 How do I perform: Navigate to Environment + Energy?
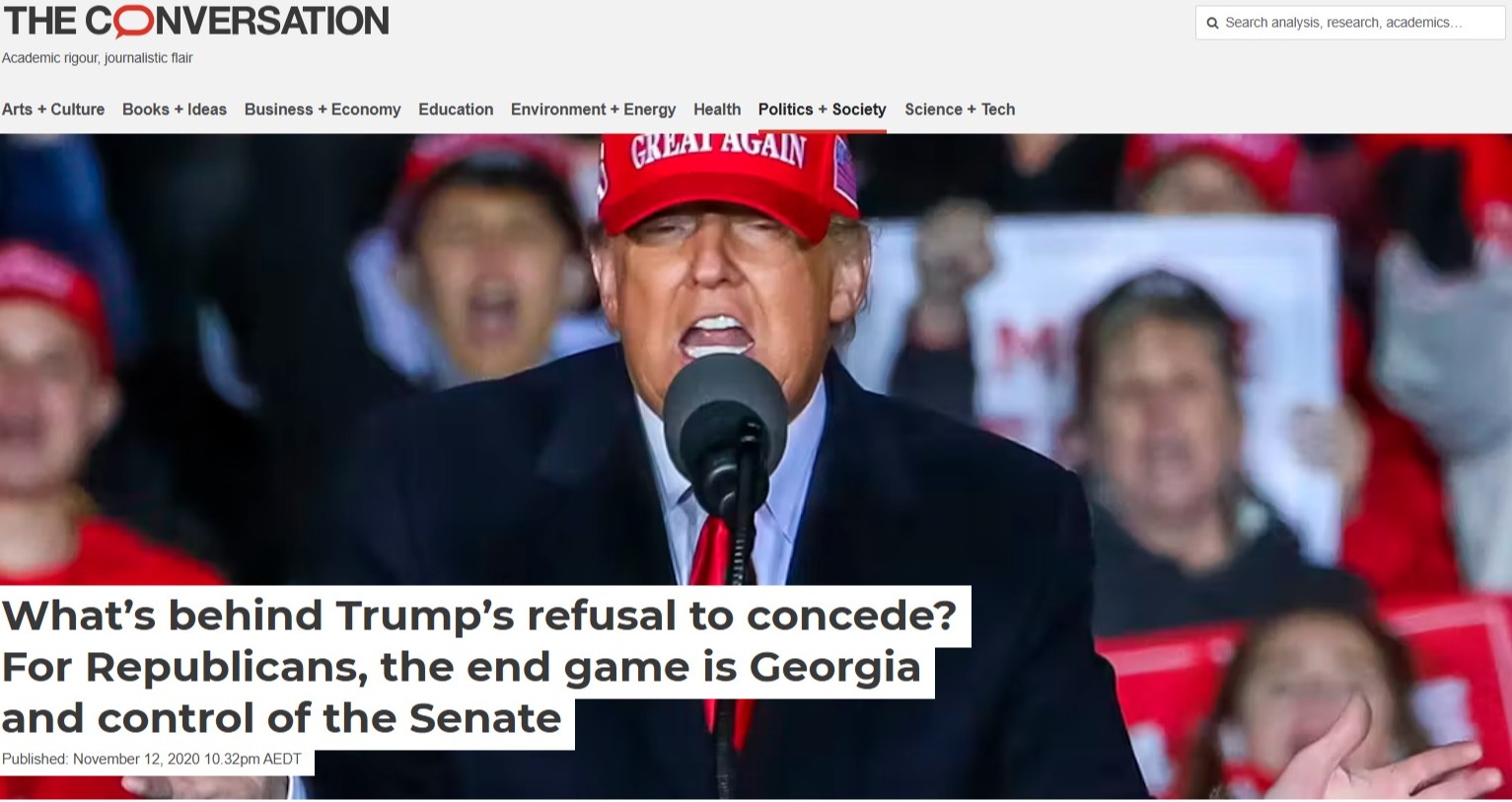point(593,109)
